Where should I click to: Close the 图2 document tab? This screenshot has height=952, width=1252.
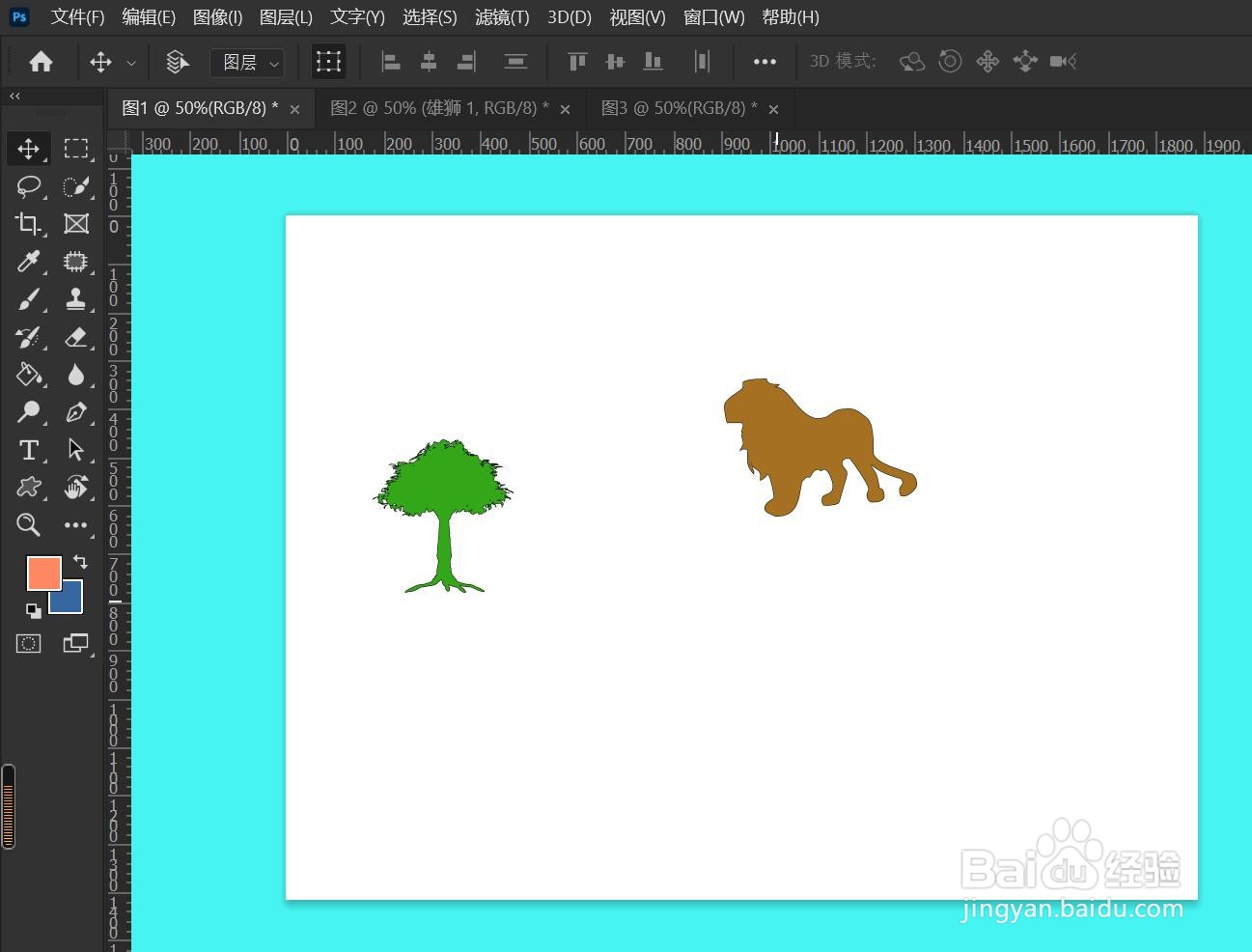pyautogui.click(x=565, y=109)
